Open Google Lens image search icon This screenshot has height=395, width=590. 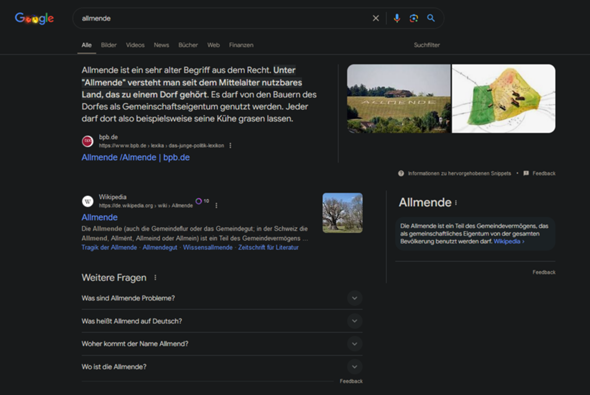point(414,18)
